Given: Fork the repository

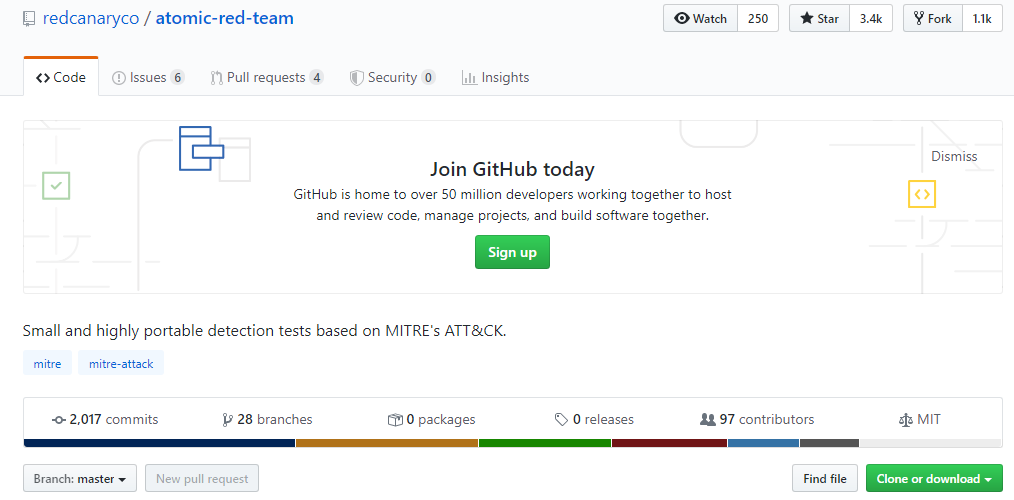Looking at the screenshot, I should pyautogui.click(x=933, y=18).
